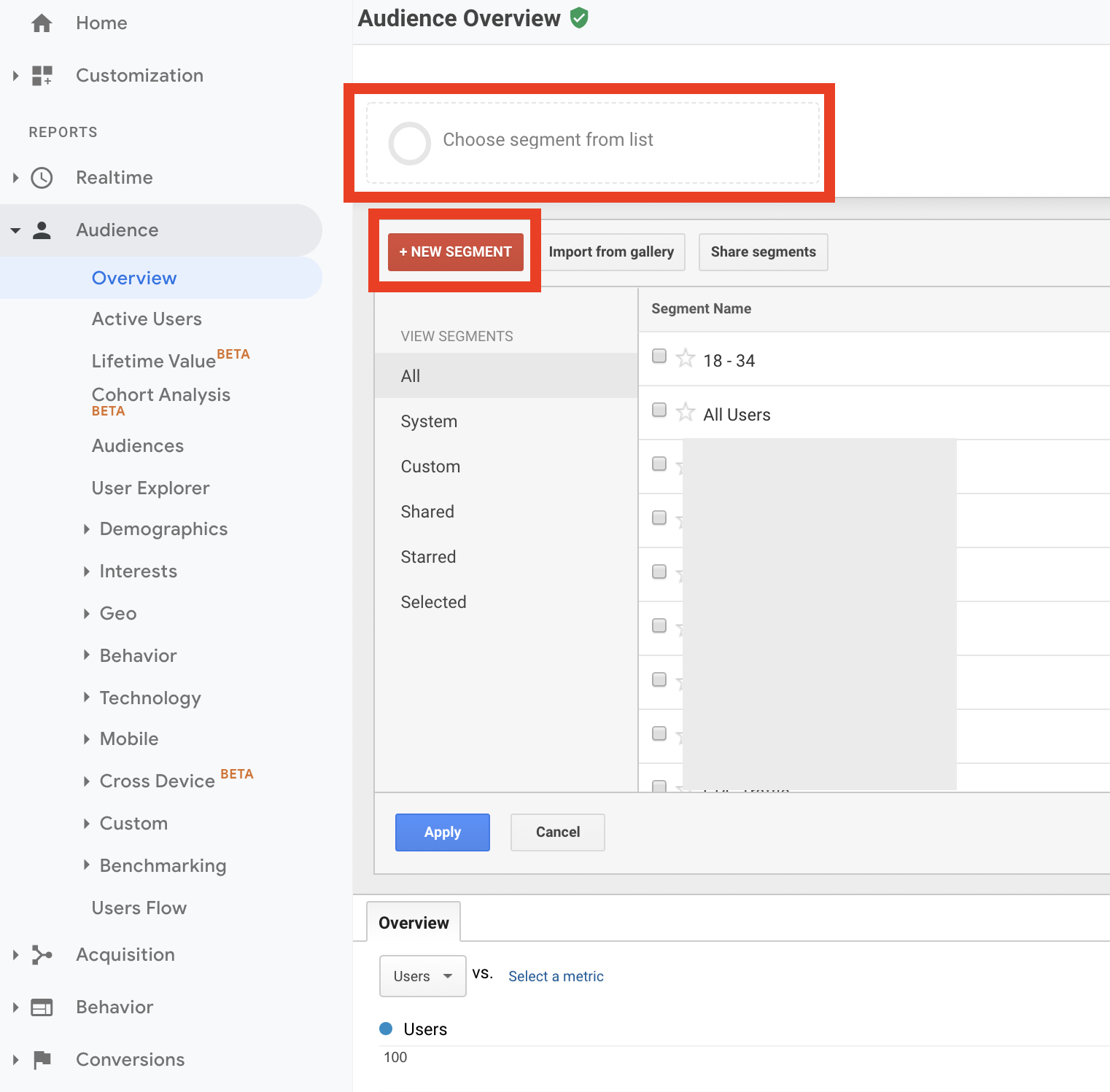1110x1092 pixels.
Task: Click the Conversions flag icon
Action: tap(42, 1060)
